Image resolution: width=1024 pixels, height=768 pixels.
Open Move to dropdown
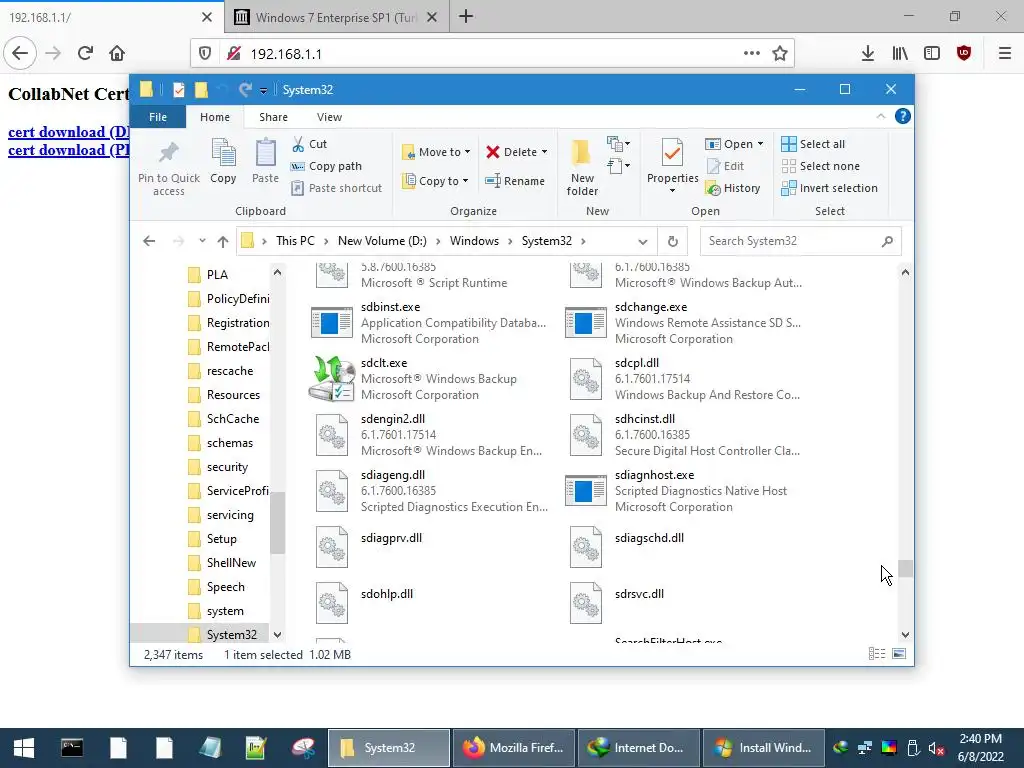[436, 152]
